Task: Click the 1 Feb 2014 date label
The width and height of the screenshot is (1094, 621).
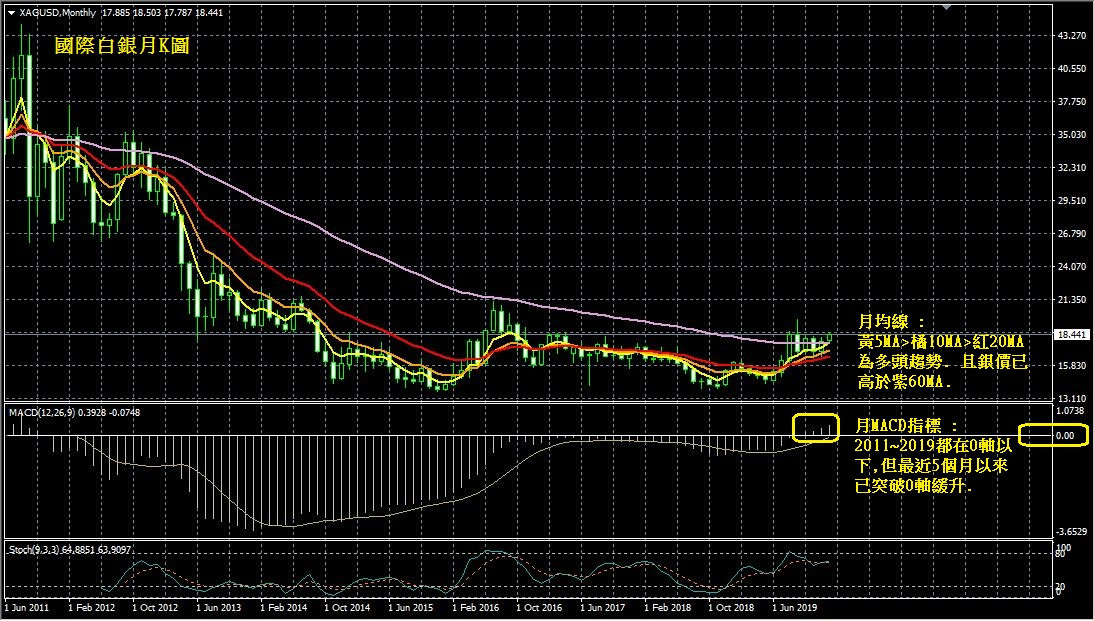Action: pyautogui.click(x=282, y=608)
